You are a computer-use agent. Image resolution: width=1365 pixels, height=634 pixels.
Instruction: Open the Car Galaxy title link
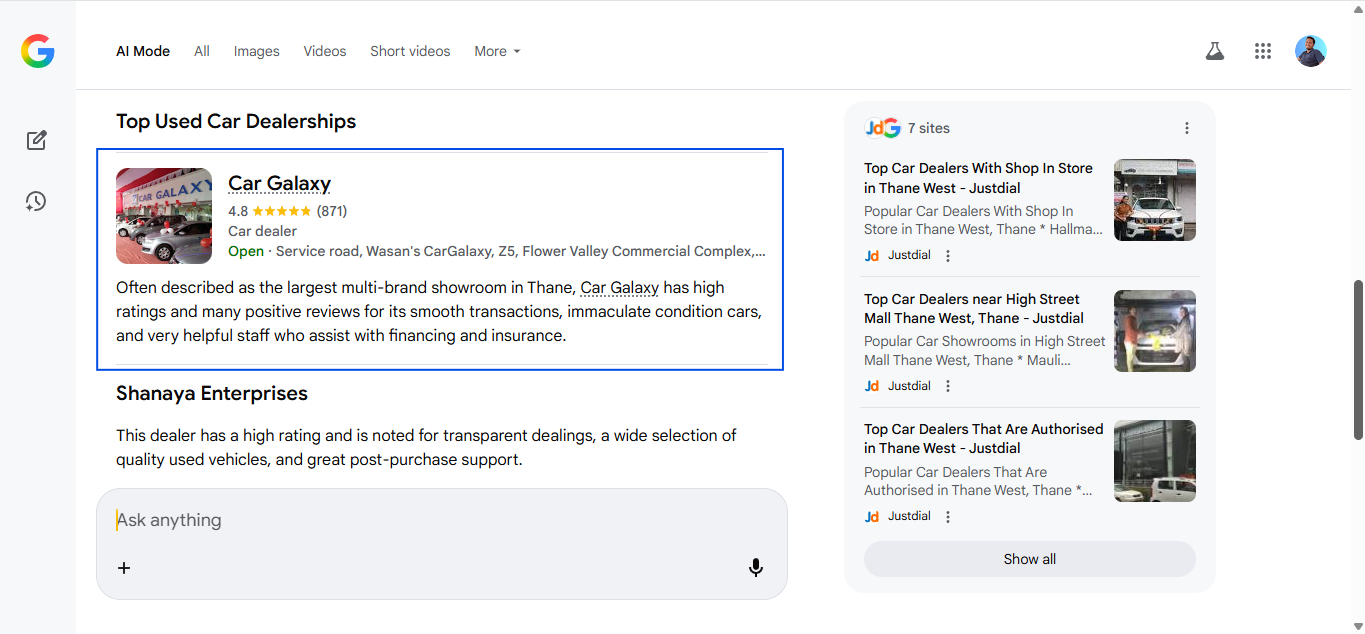coord(279,183)
